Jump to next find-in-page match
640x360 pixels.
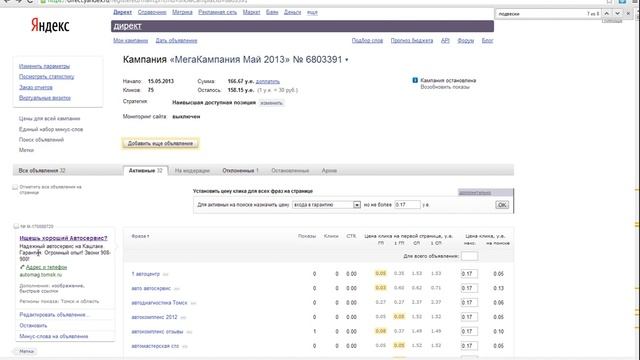point(618,13)
